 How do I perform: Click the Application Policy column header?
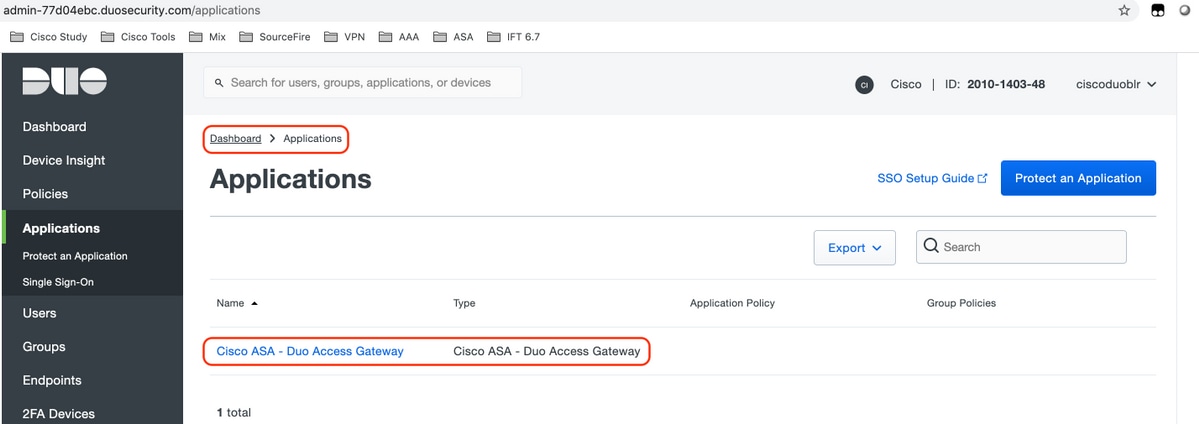(732, 303)
